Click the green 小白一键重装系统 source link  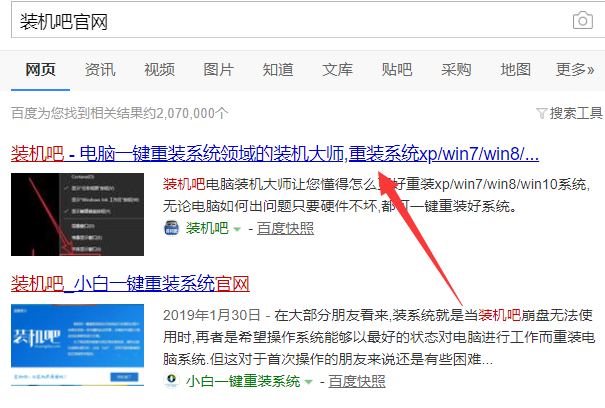tap(243, 381)
